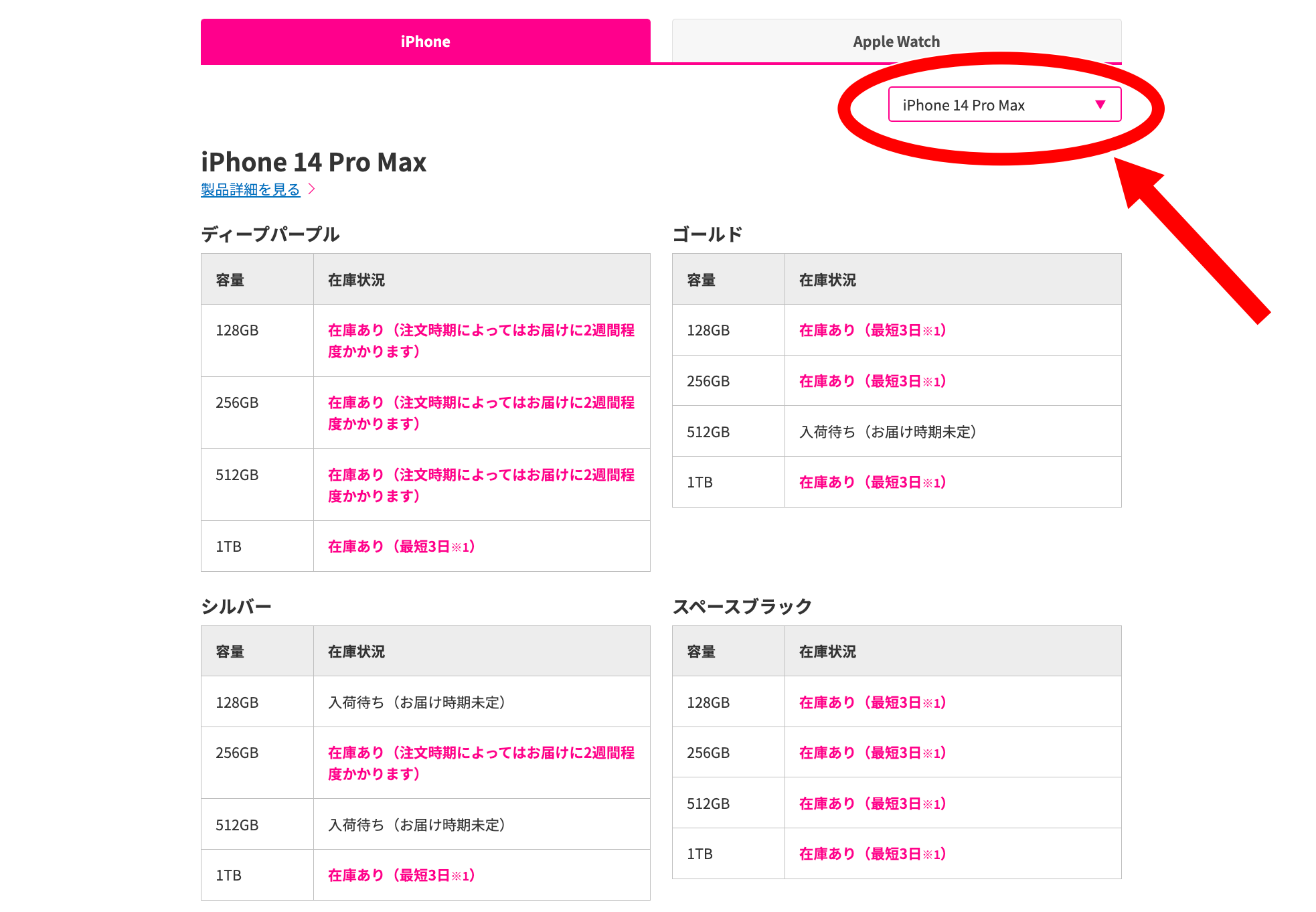Screen dimensions: 1316x912
Task: Click 256GB capacity cell in スペースブラック table
Action: (728, 753)
